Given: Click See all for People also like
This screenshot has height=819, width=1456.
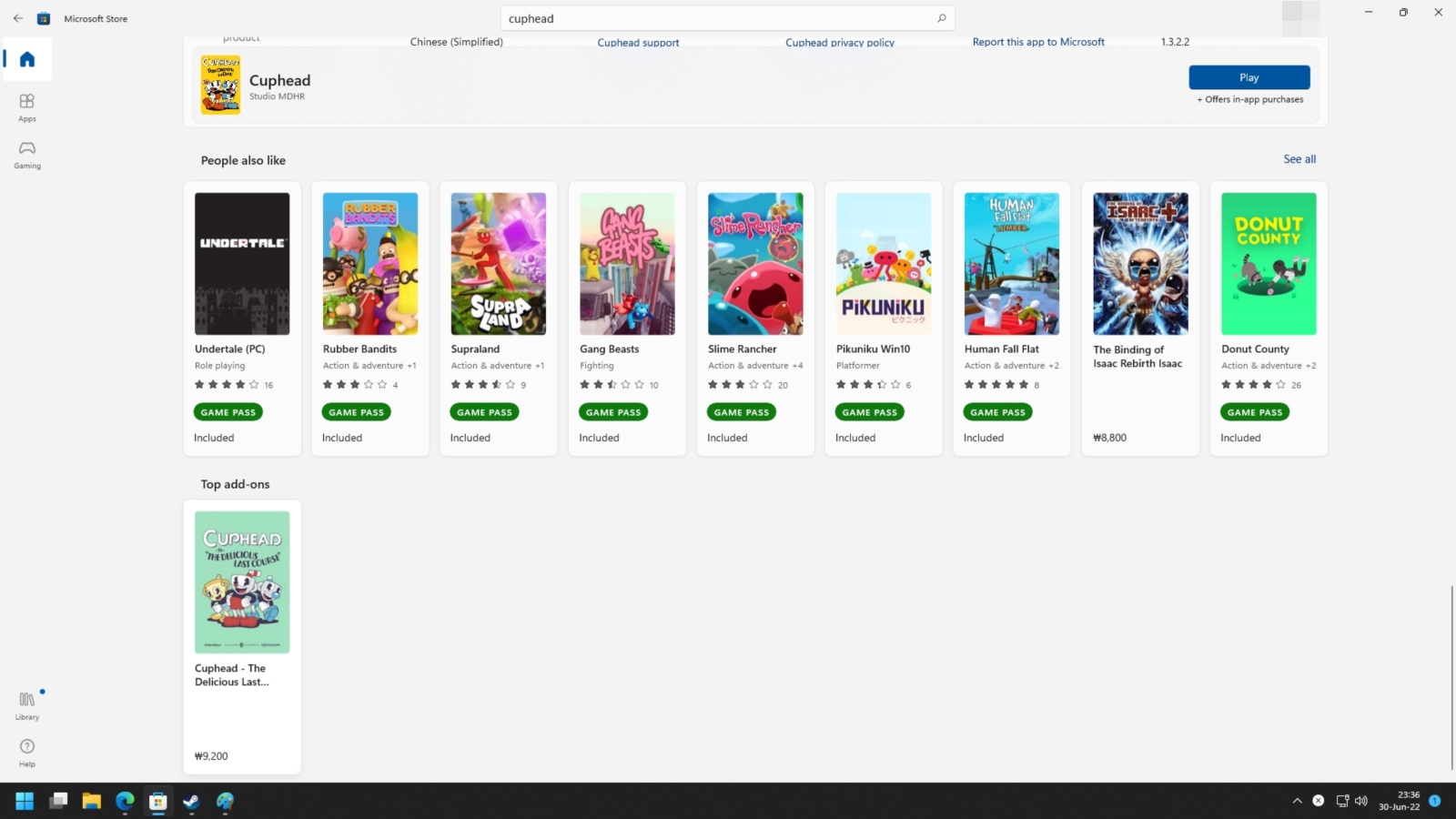Looking at the screenshot, I should 1299,159.
